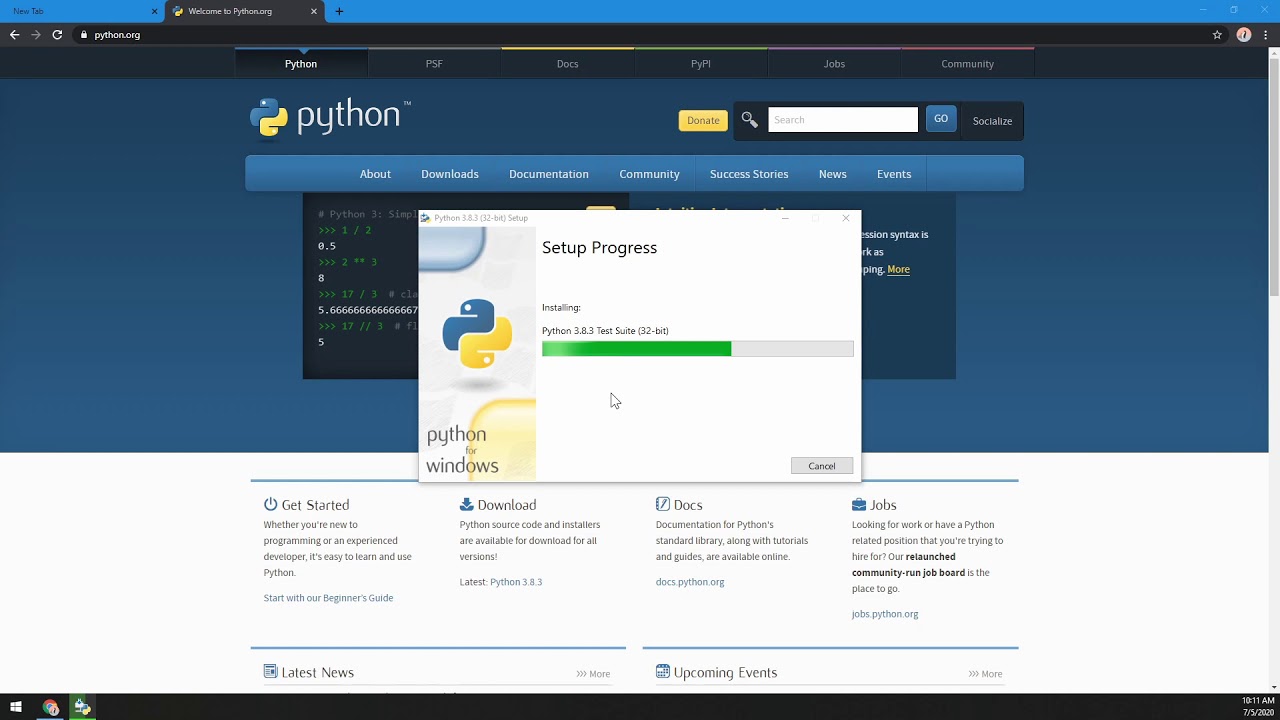Screen dimensions: 1280x720
Task: Click the Chrome back arrow
Action: click(x=14, y=34)
